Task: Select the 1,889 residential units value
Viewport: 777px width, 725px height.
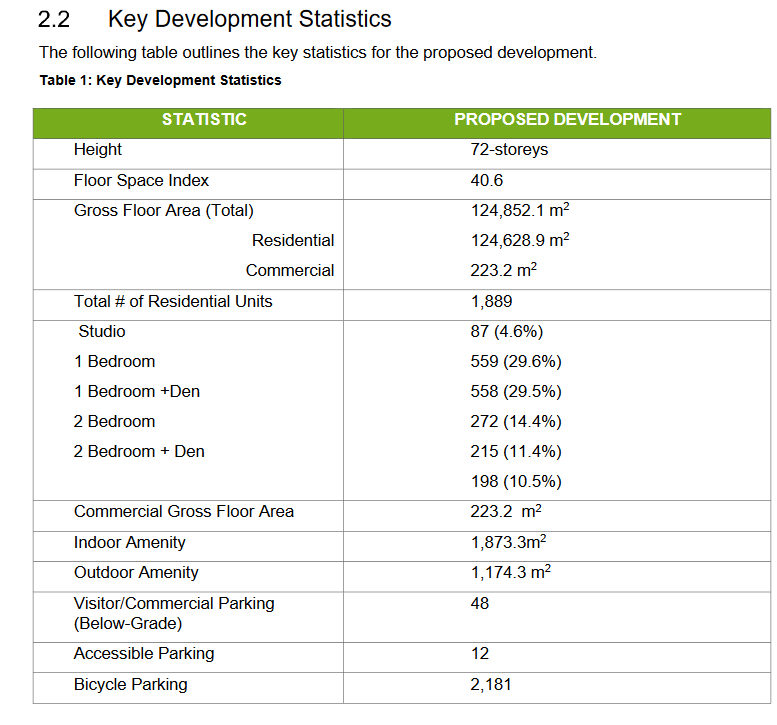Action: pos(490,302)
